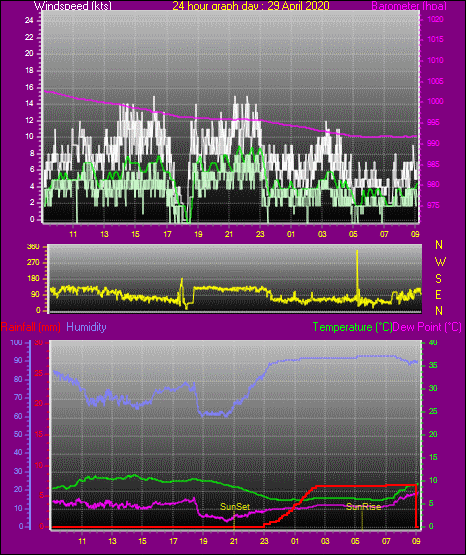Click the 985 barometer axis value
Image resolution: width=466 pixels, height=555 pixels.
(x=434, y=164)
